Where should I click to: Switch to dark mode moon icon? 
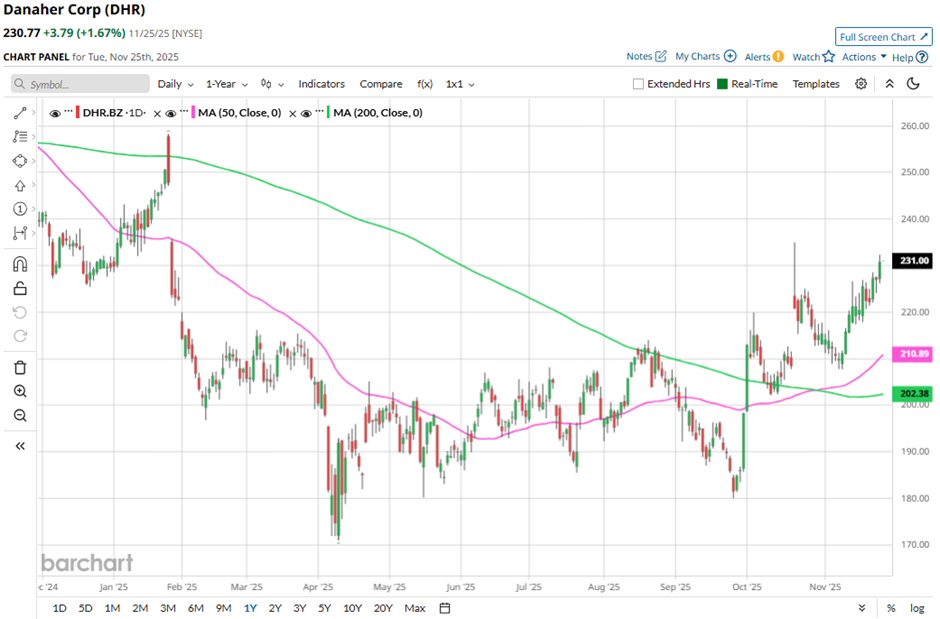913,83
